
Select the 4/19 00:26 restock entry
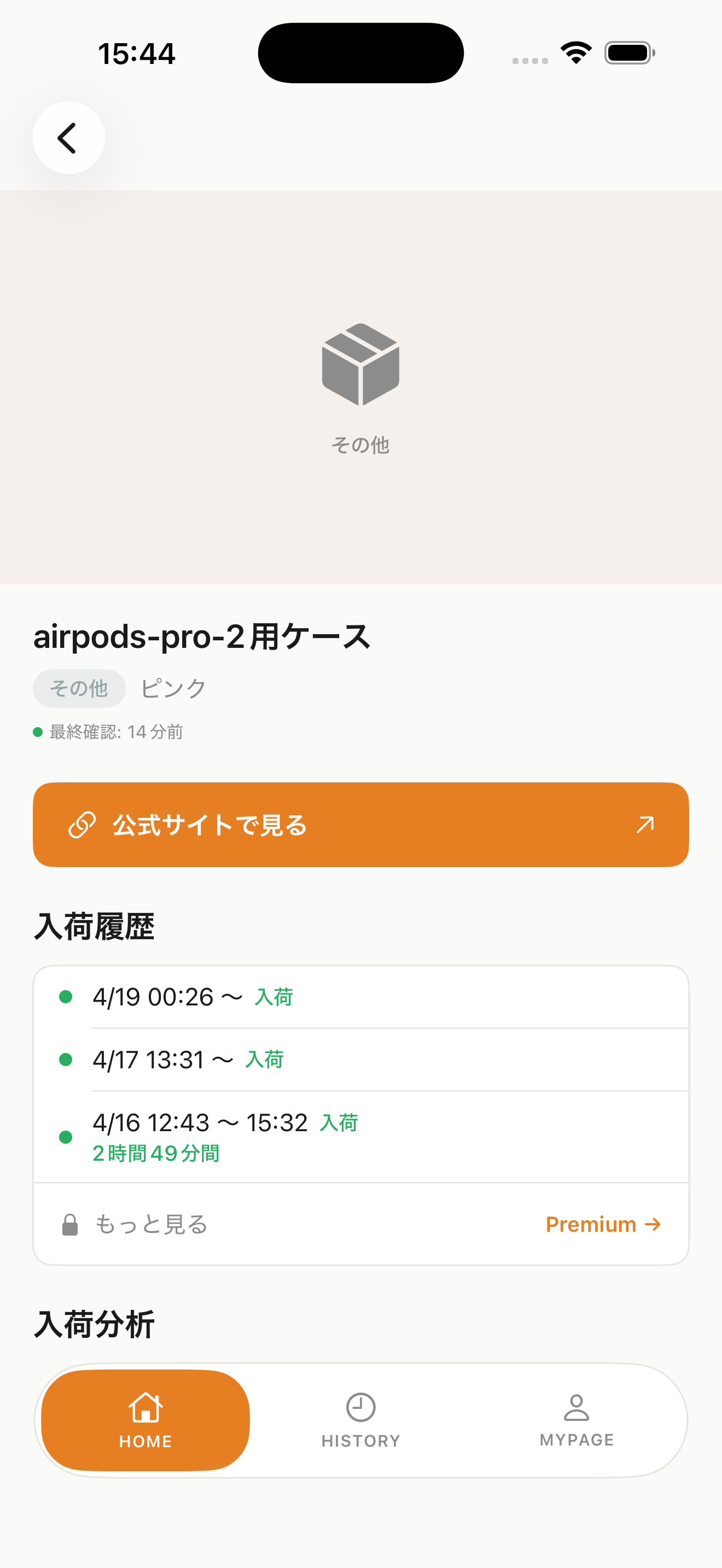tap(360, 997)
